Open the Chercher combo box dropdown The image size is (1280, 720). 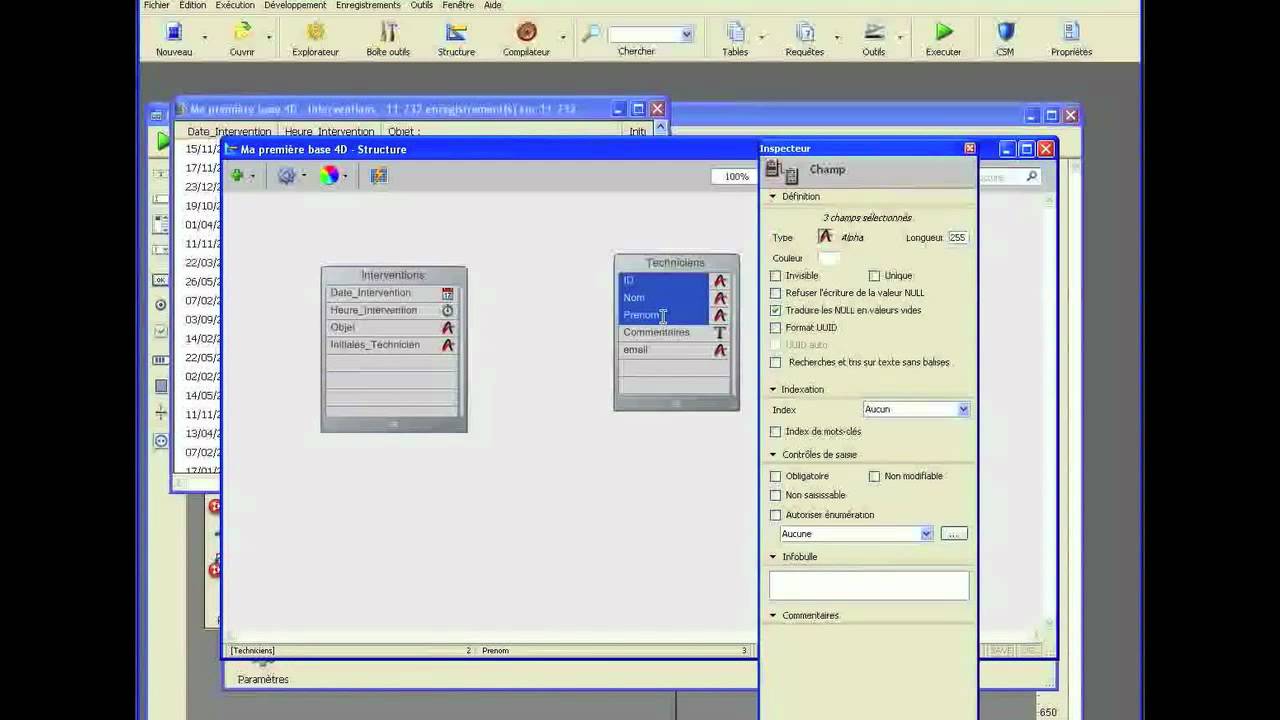pyautogui.click(x=686, y=34)
